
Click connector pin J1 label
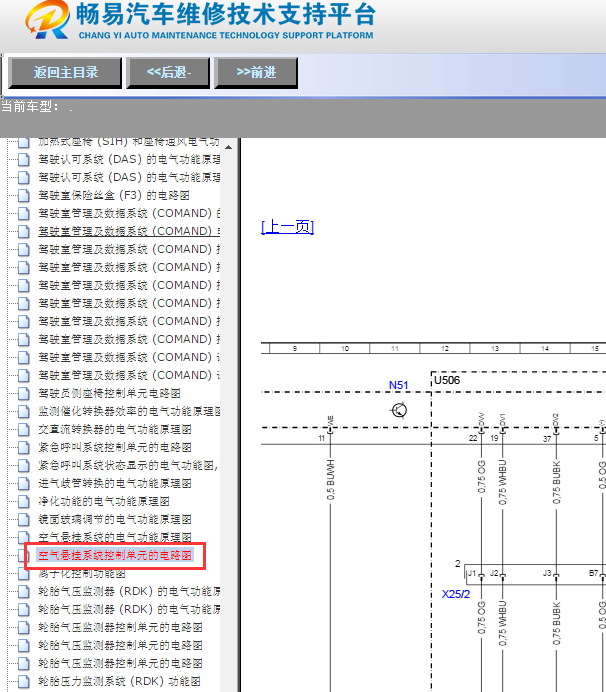[x=472, y=573]
